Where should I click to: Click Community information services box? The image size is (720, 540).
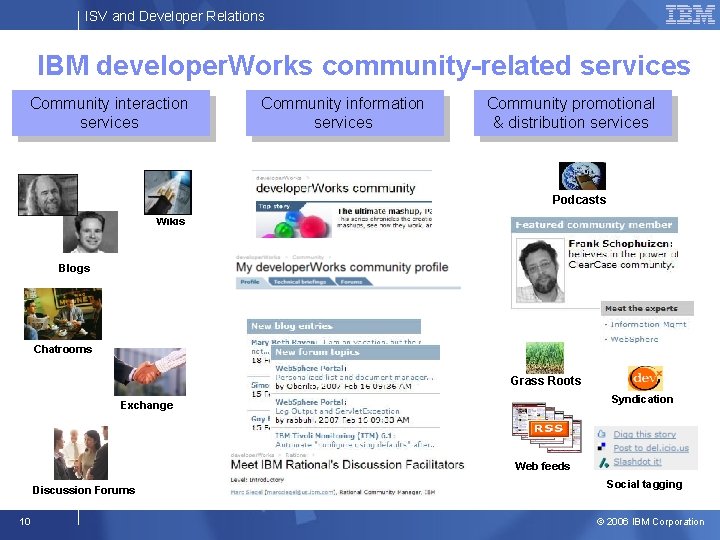click(x=345, y=113)
